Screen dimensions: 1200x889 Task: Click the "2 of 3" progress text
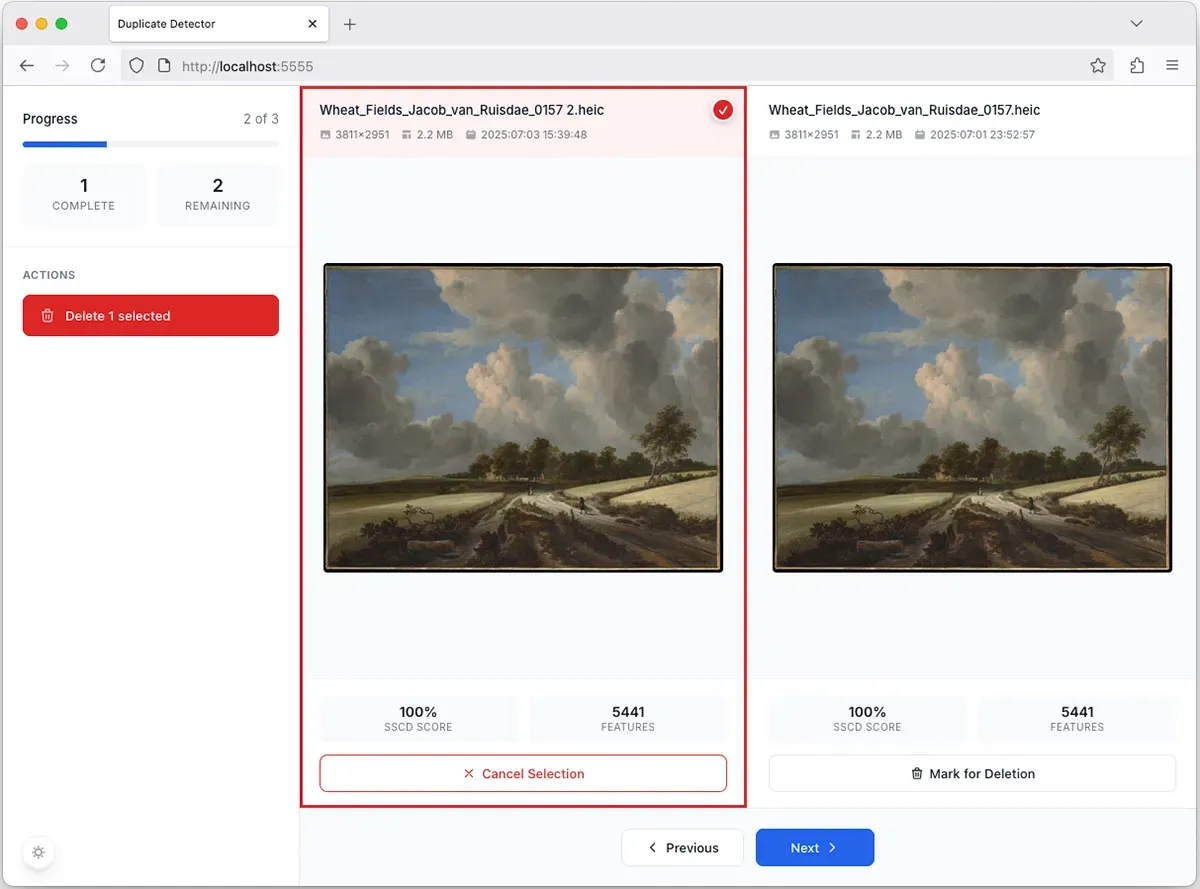click(261, 119)
